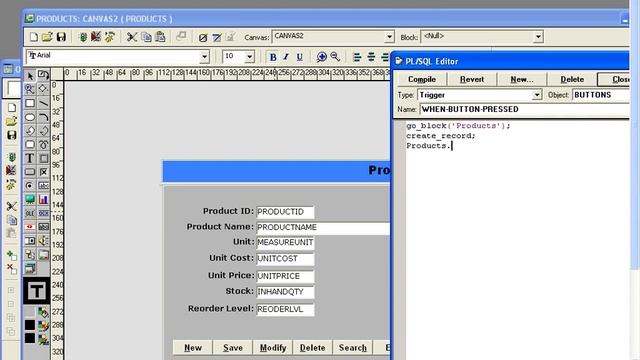Open the Line Color palette
The height and width of the screenshot is (360, 640).
[43, 326]
